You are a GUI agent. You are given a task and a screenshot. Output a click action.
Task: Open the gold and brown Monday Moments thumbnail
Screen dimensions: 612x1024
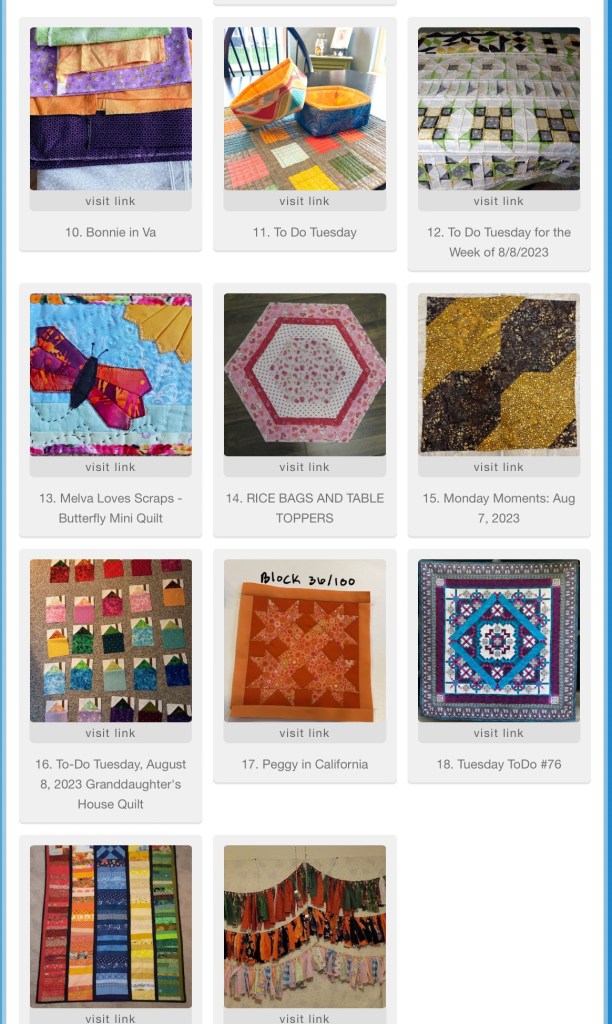pos(498,374)
